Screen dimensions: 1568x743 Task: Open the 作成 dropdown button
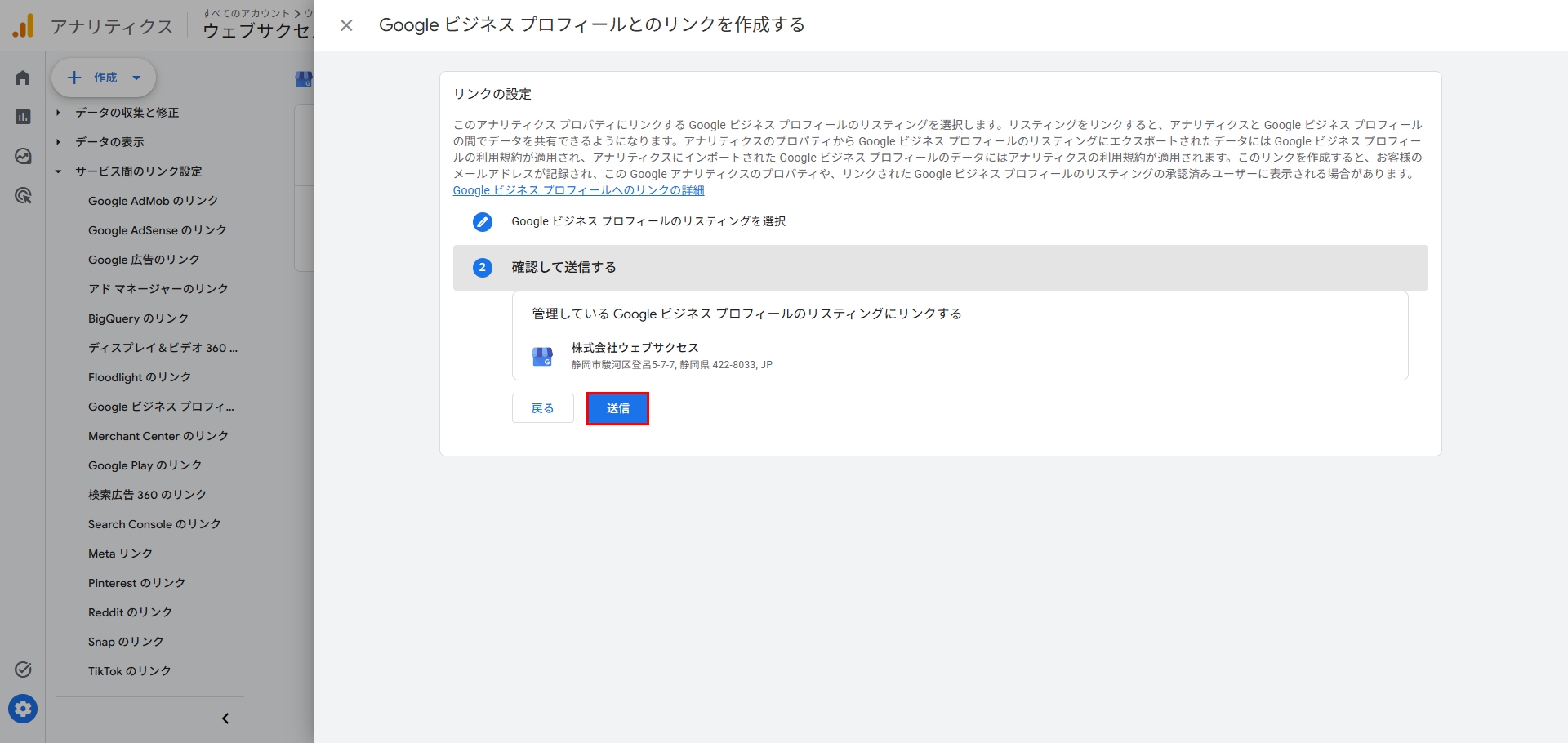click(x=104, y=78)
